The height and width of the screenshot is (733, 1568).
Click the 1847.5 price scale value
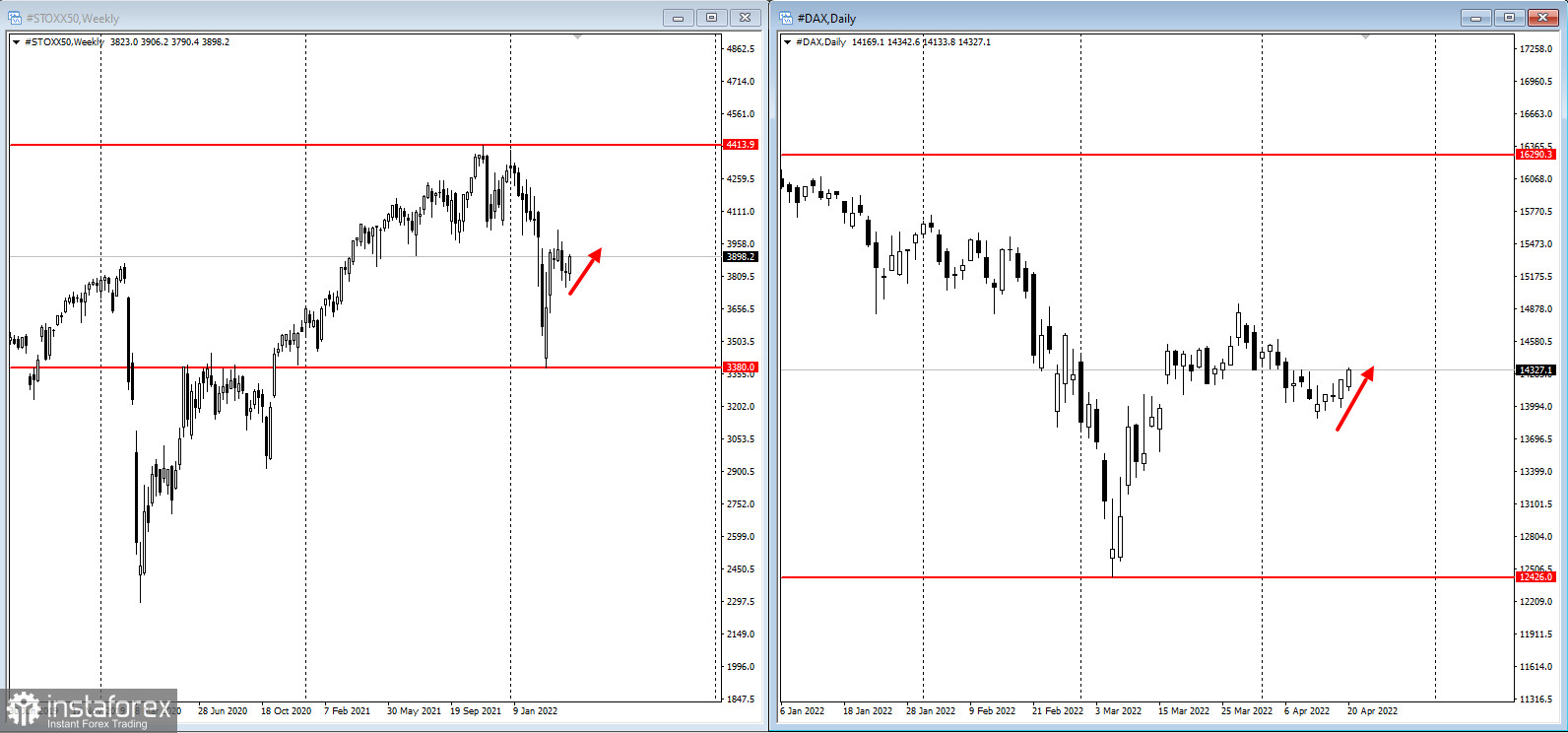click(741, 700)
